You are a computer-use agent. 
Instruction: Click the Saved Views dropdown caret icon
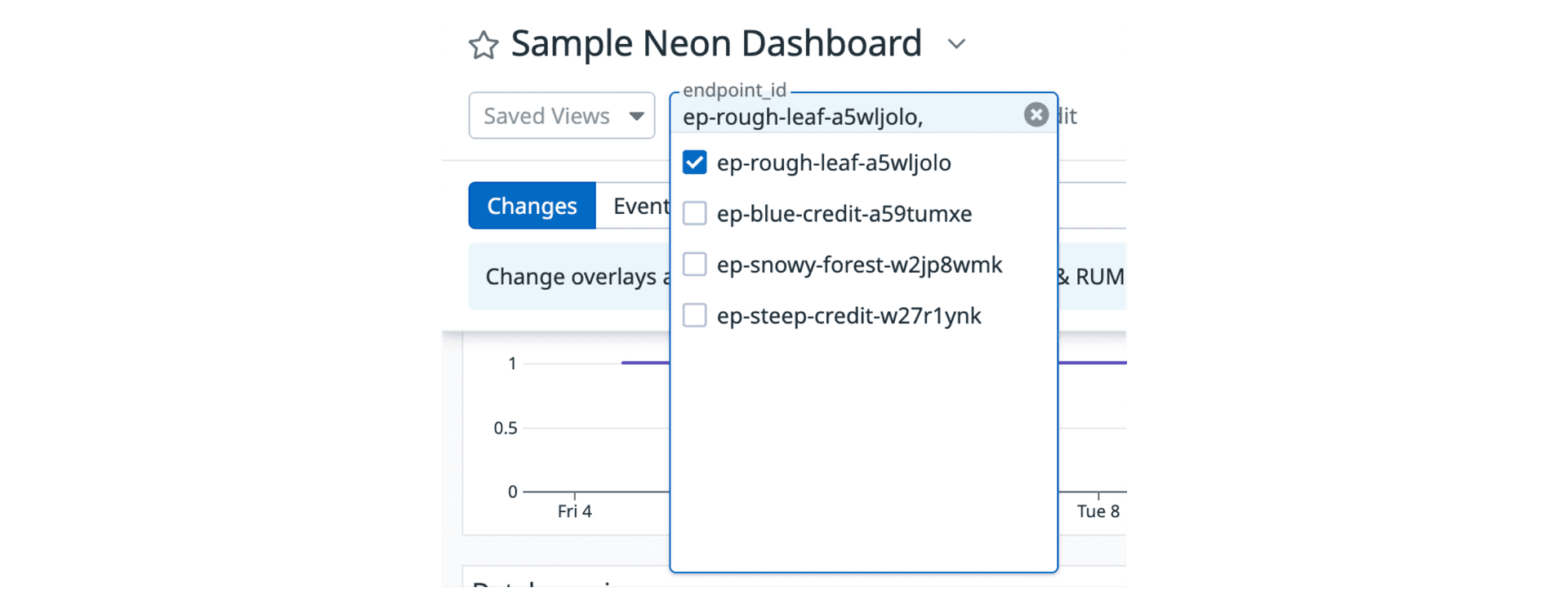637,116
